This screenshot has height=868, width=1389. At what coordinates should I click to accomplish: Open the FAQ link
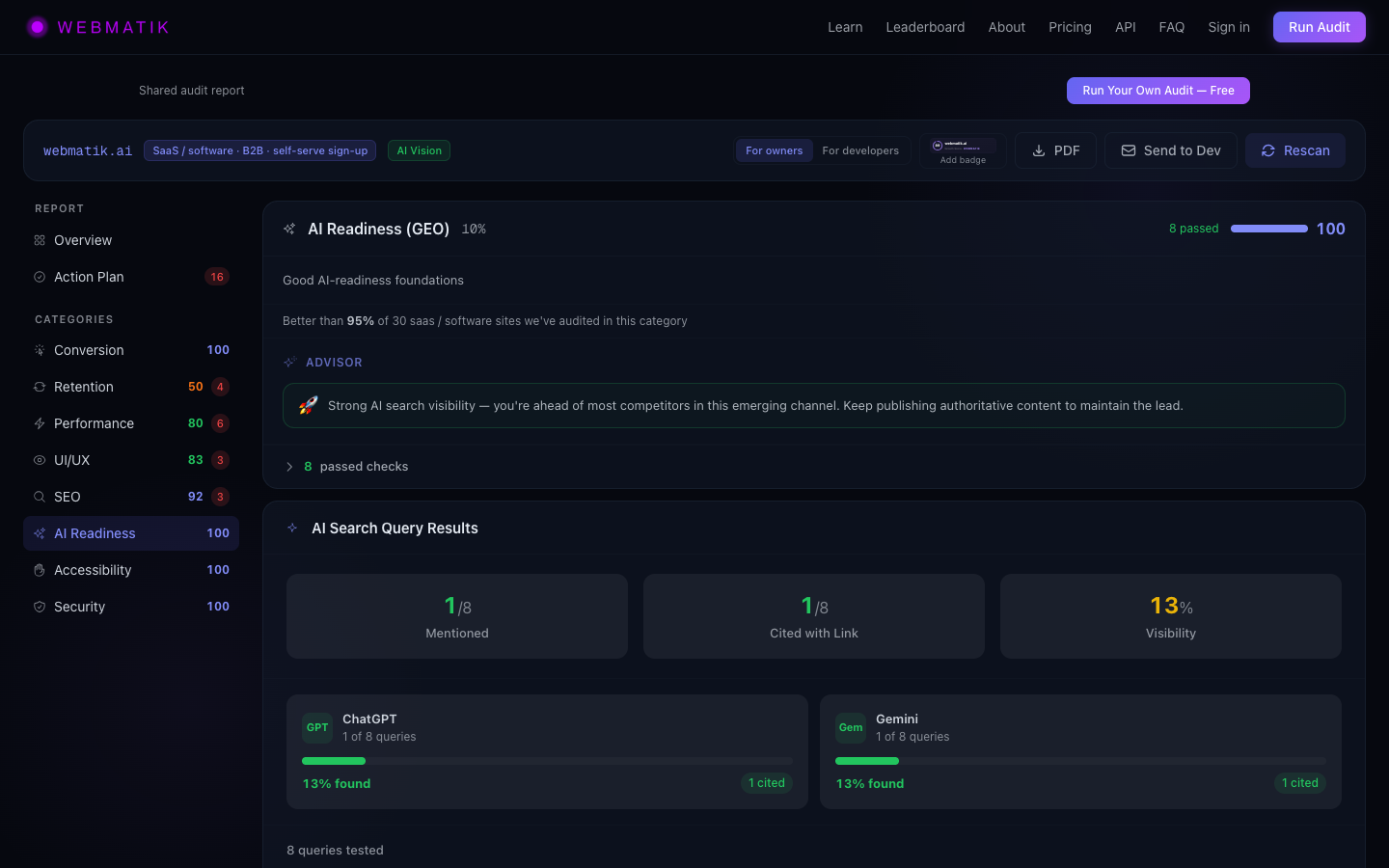pos(1172,27)
